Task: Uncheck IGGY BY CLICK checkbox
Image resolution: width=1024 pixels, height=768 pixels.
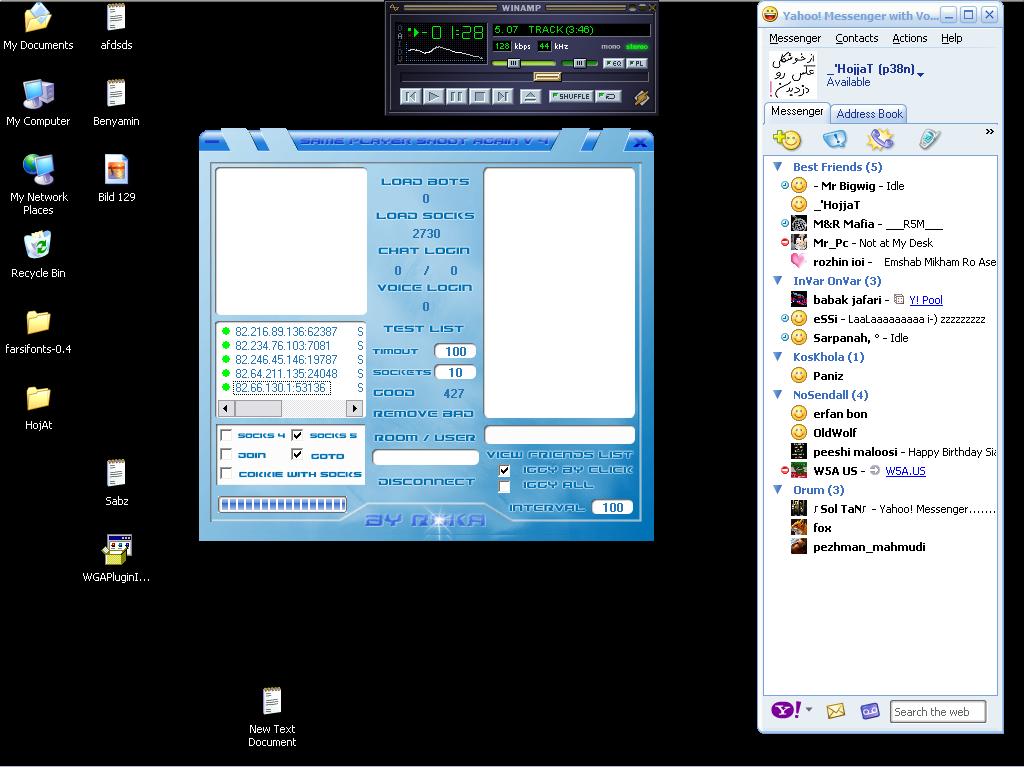Action: (504, 470)
